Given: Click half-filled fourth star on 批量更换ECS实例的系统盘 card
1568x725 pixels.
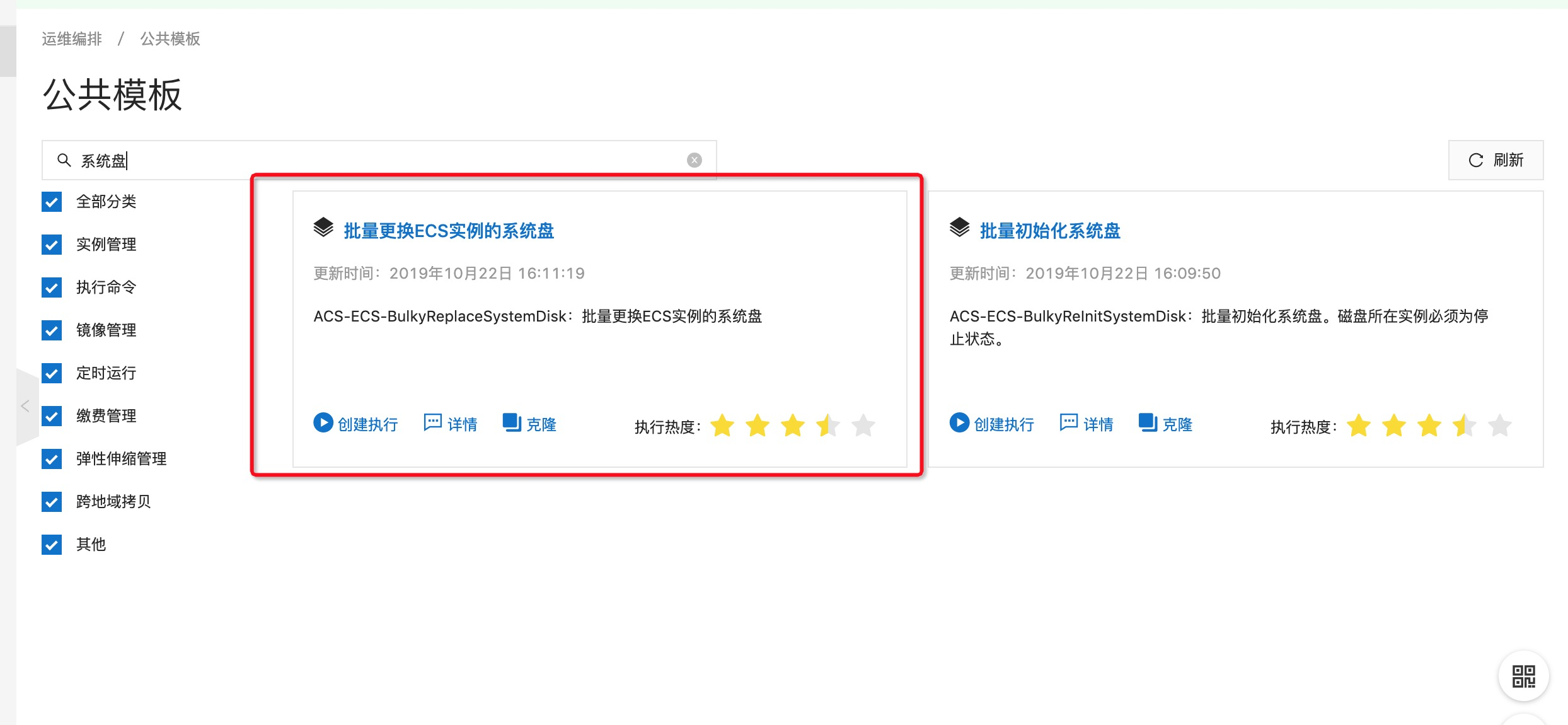Looking at the screenshot, I should (828, 426).
